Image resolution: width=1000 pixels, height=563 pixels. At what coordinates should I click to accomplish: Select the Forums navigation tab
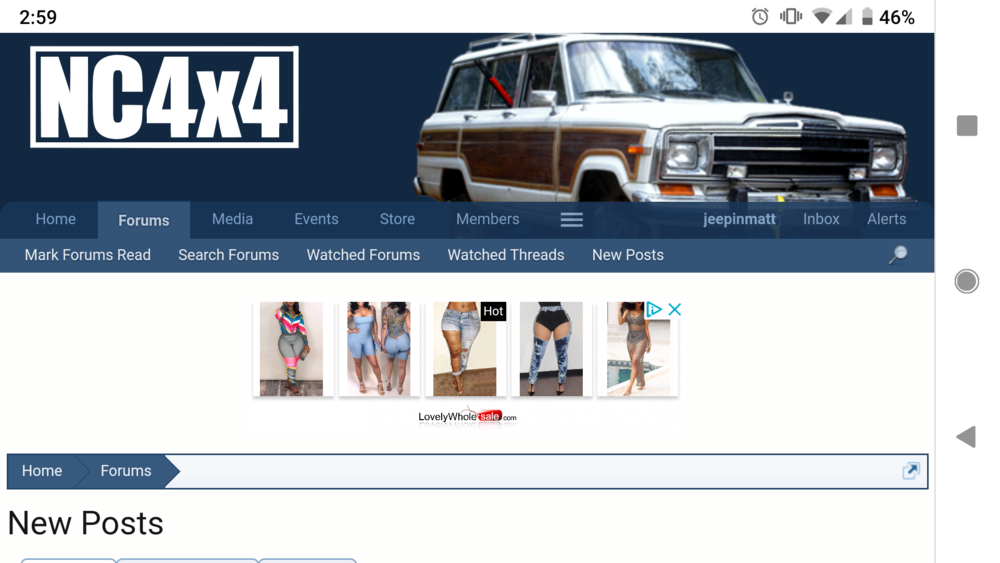pyautogui.click(x=143, y=221)
